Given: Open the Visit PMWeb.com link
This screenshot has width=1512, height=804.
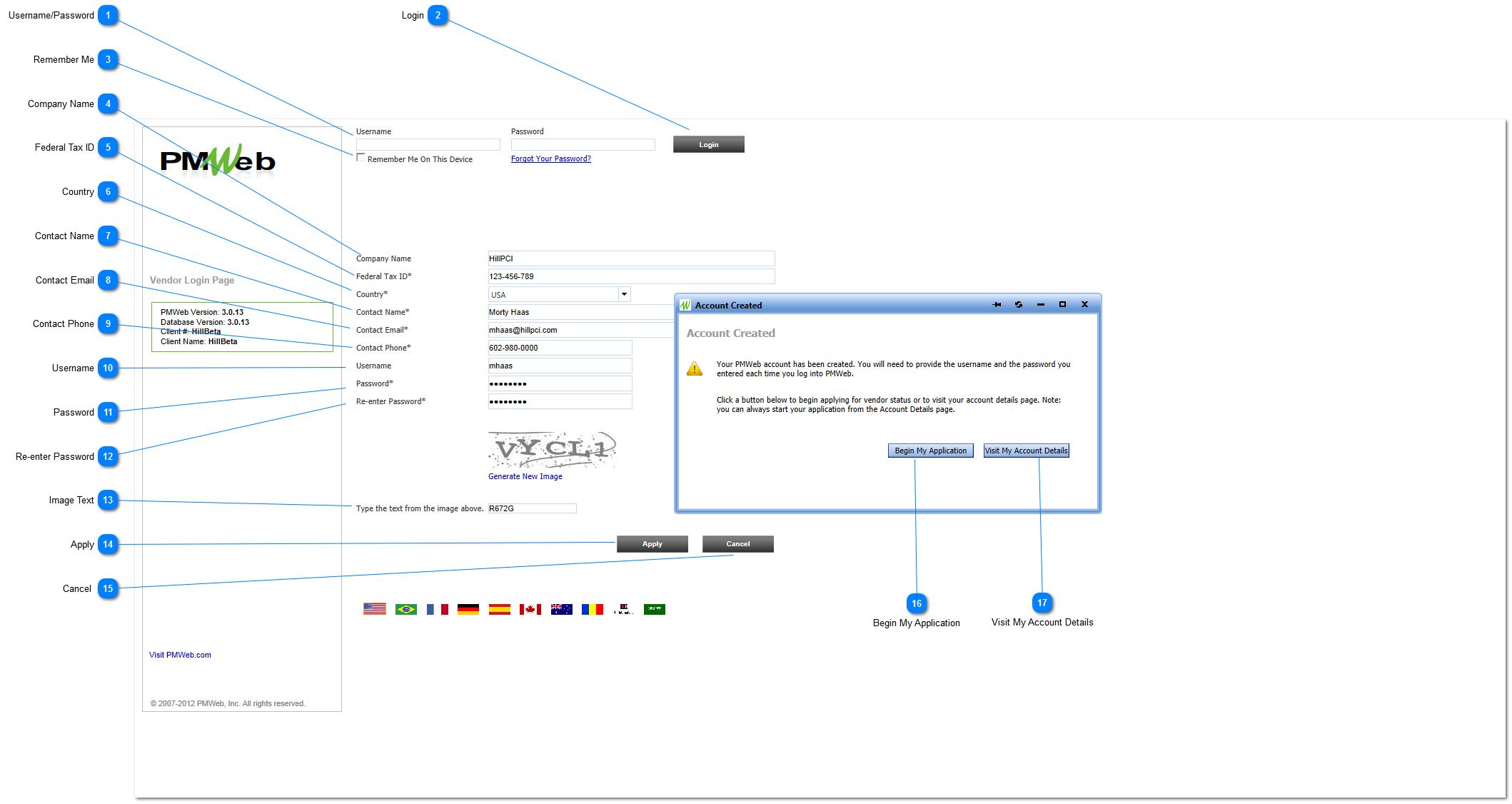Looking at the screenshot, I should pyautogui.click(x=180, y=655).
